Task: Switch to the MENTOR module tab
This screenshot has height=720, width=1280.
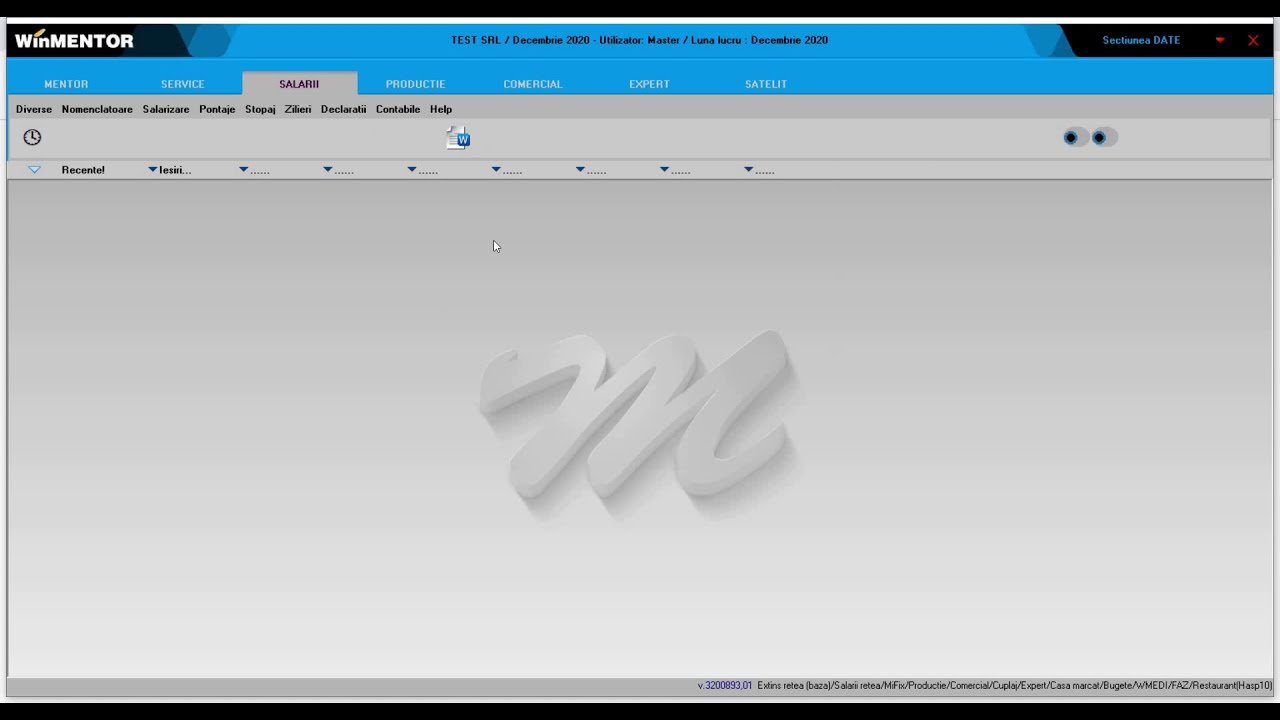Action: [x=66, y=84]
